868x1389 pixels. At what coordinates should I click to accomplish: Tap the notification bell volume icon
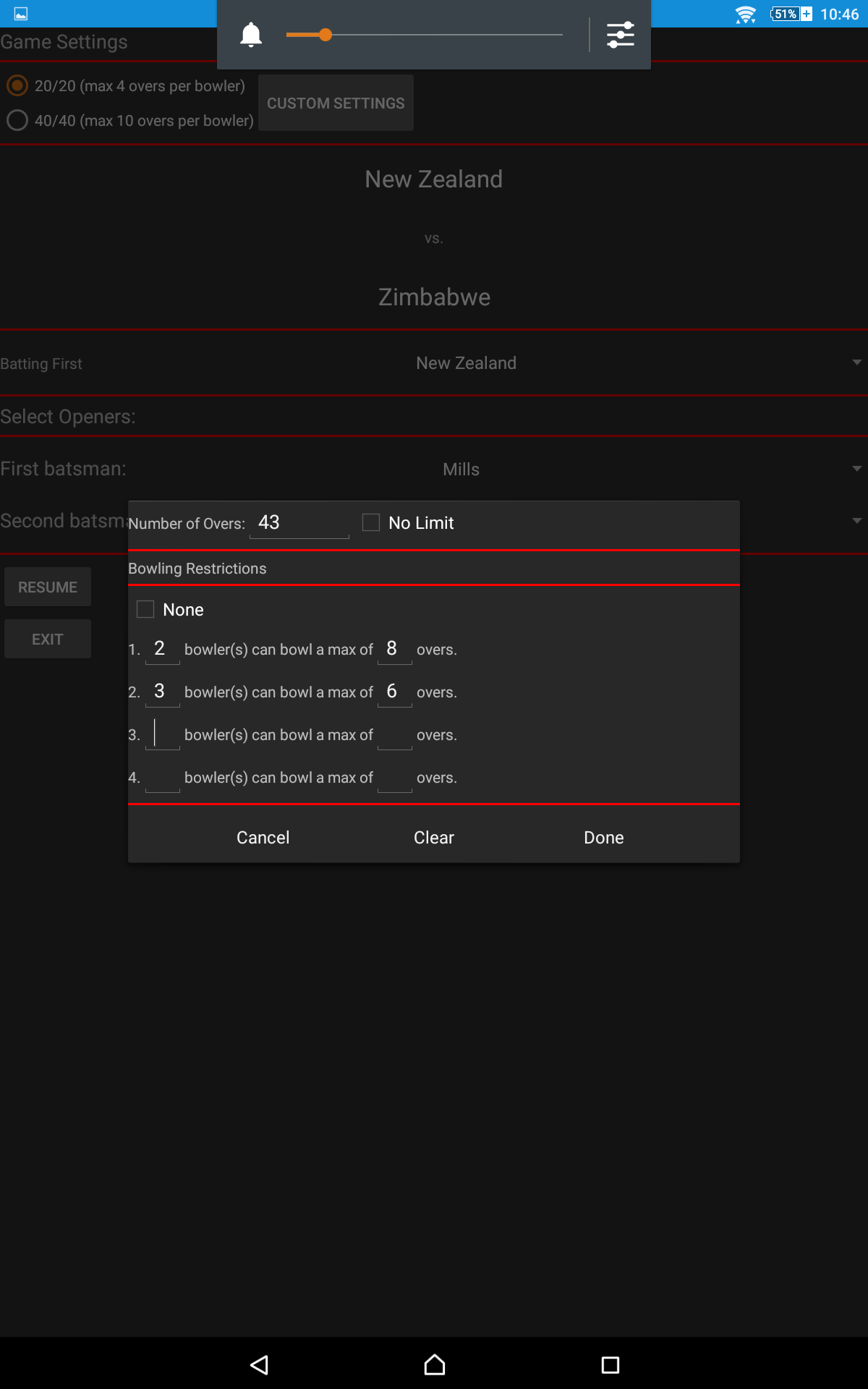[x=251, y=35]
